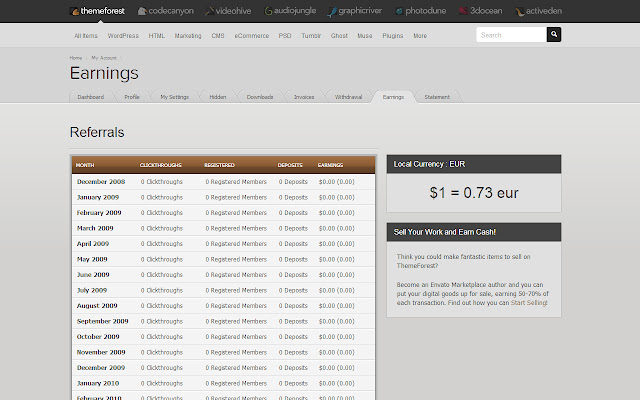Screen dimensions: 640x400
Task: Switch to the Hidden tab
Action: point(218,97)
